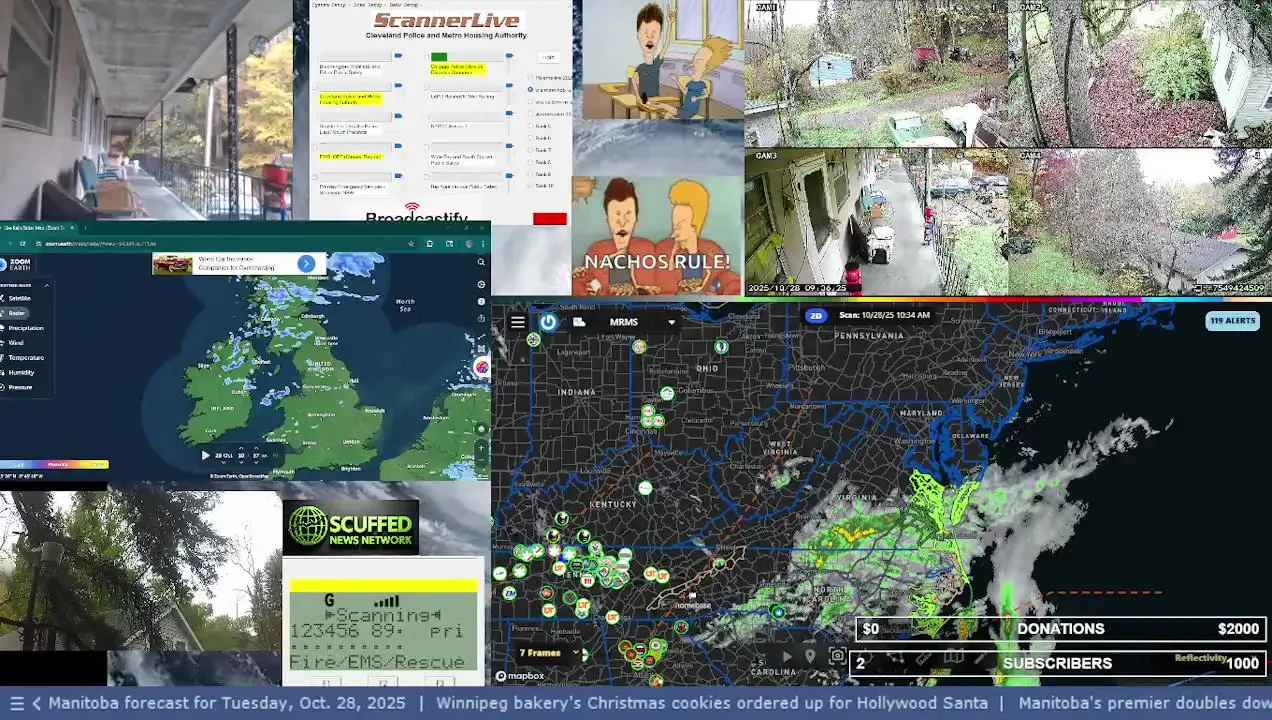Viewport: 1272px width, 720px height.
Task: Play the radar loop animation
Action: 786,657
